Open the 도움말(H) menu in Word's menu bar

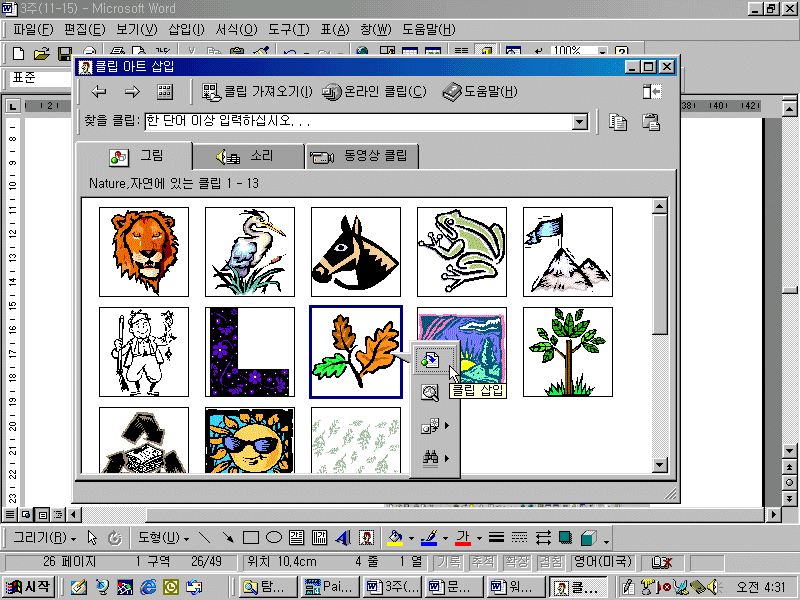[x=429, y=30]
